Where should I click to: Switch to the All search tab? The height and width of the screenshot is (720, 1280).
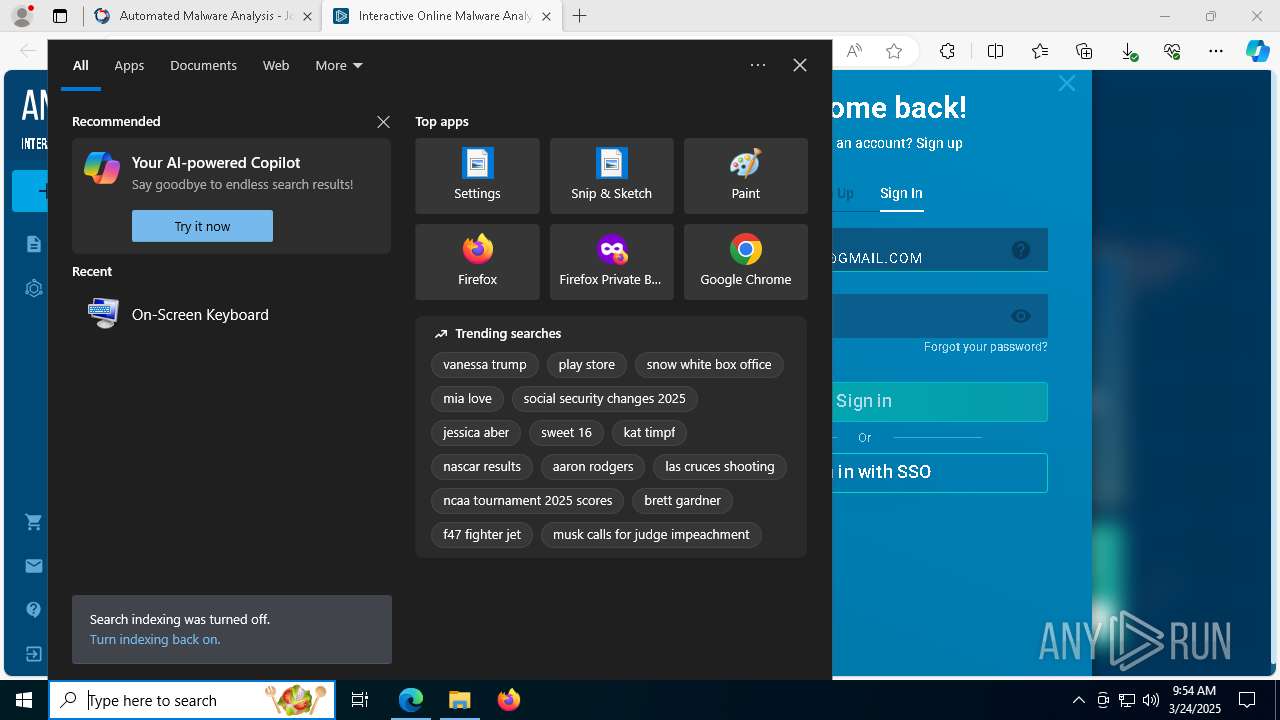(81, 65)
